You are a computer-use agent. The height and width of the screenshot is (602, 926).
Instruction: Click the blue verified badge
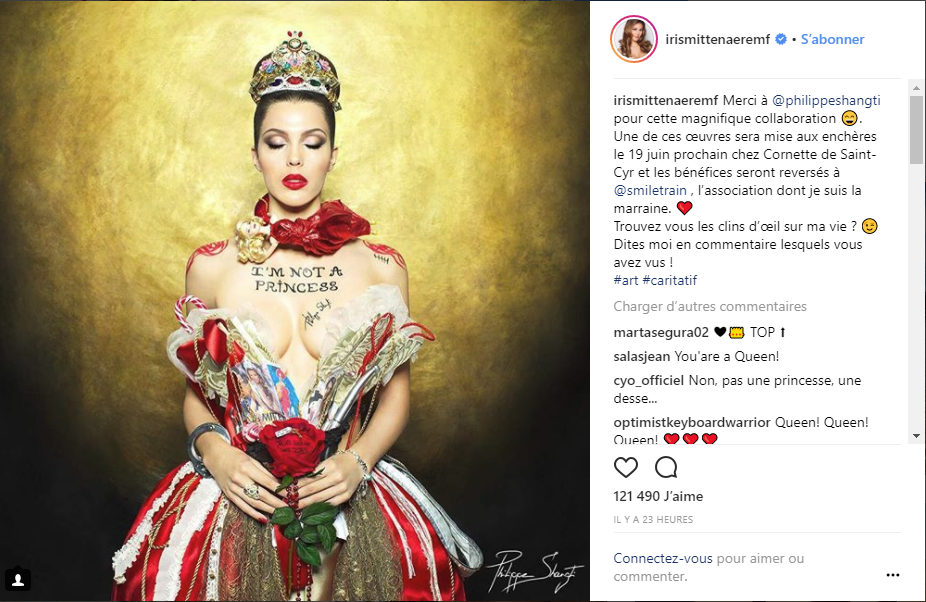tap(781, 39)
